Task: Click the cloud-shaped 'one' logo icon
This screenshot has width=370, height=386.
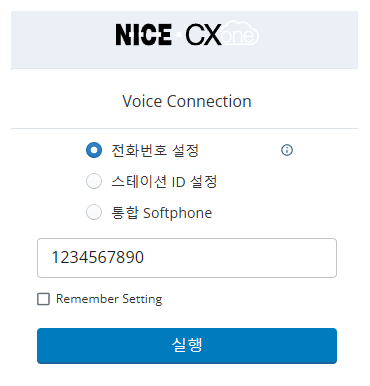Action: (x=240, y=34)
